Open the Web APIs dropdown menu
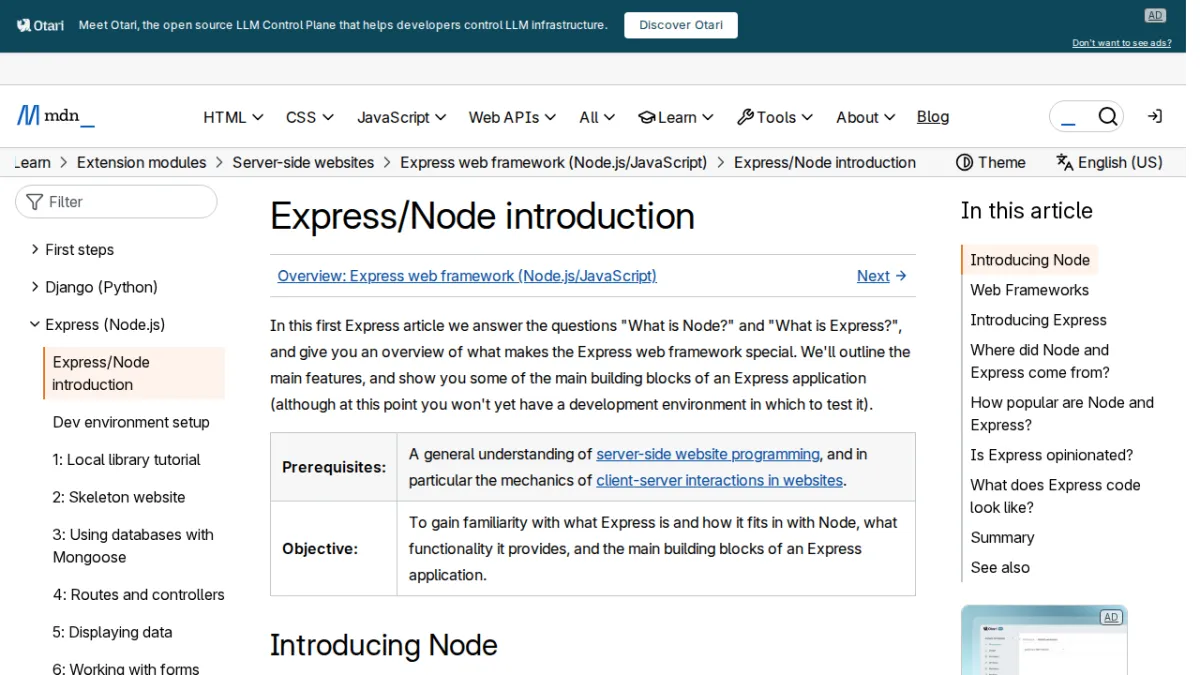 512,117
